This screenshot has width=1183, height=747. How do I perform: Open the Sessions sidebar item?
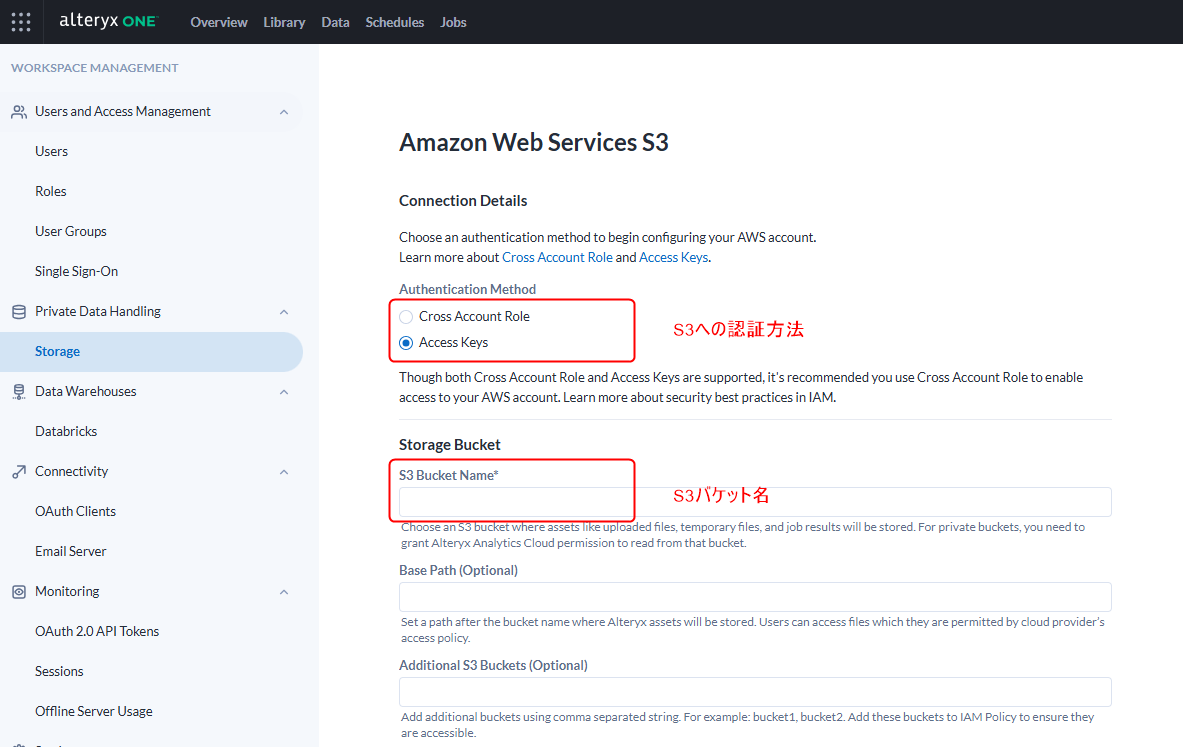(x=59, y=672)
